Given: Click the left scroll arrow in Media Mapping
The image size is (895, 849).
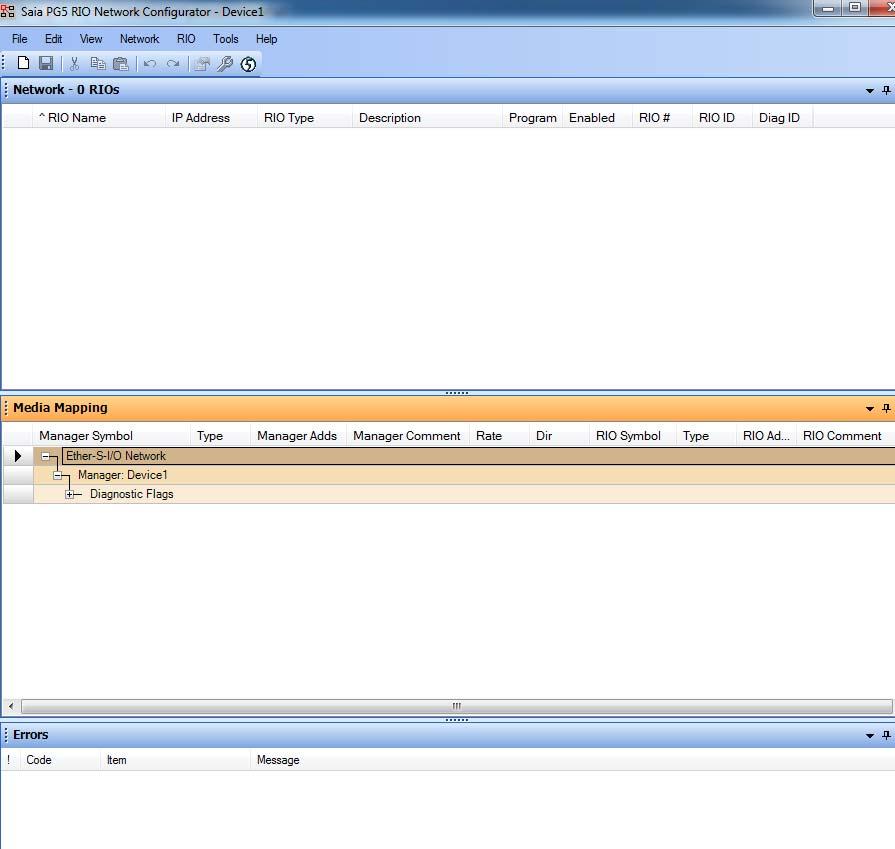Looking at the screenshot, I should point(11,706).
